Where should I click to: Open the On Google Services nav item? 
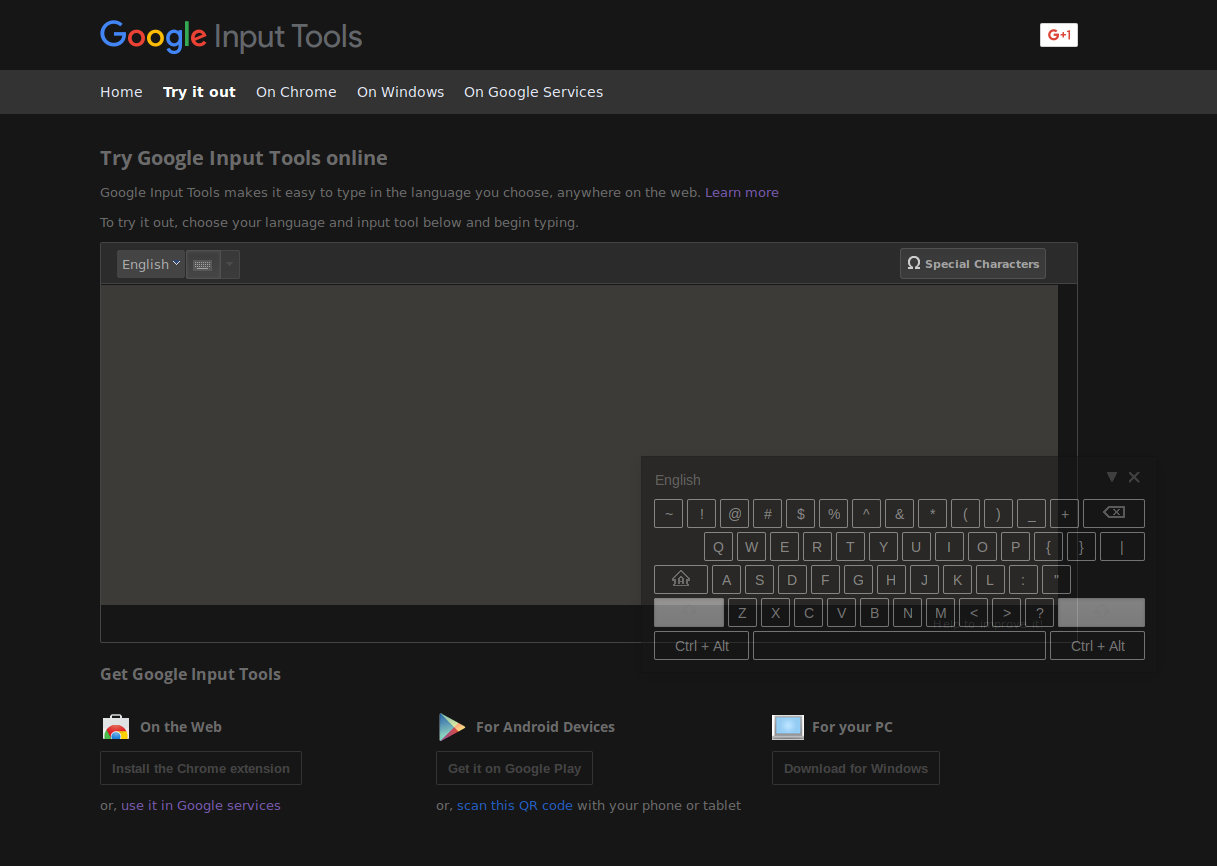point(533,92)
